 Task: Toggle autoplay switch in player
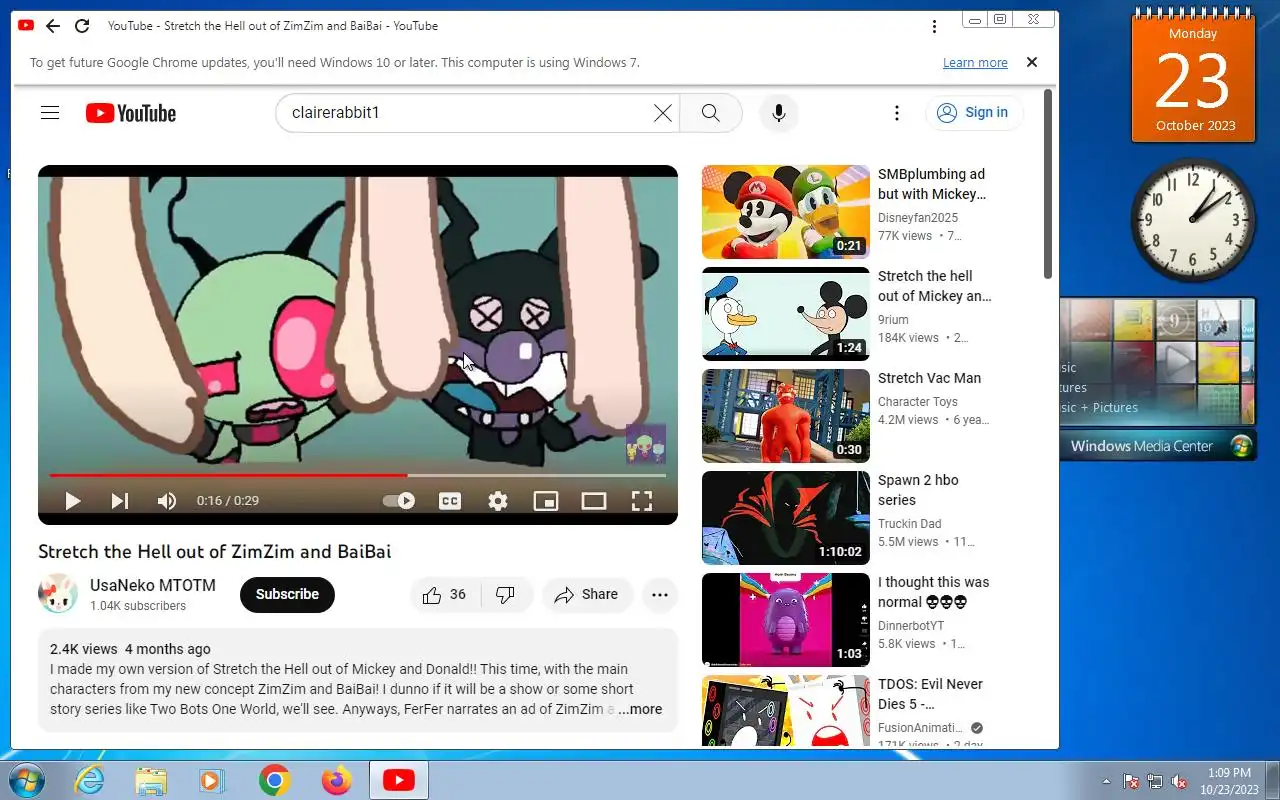[399, 501]
